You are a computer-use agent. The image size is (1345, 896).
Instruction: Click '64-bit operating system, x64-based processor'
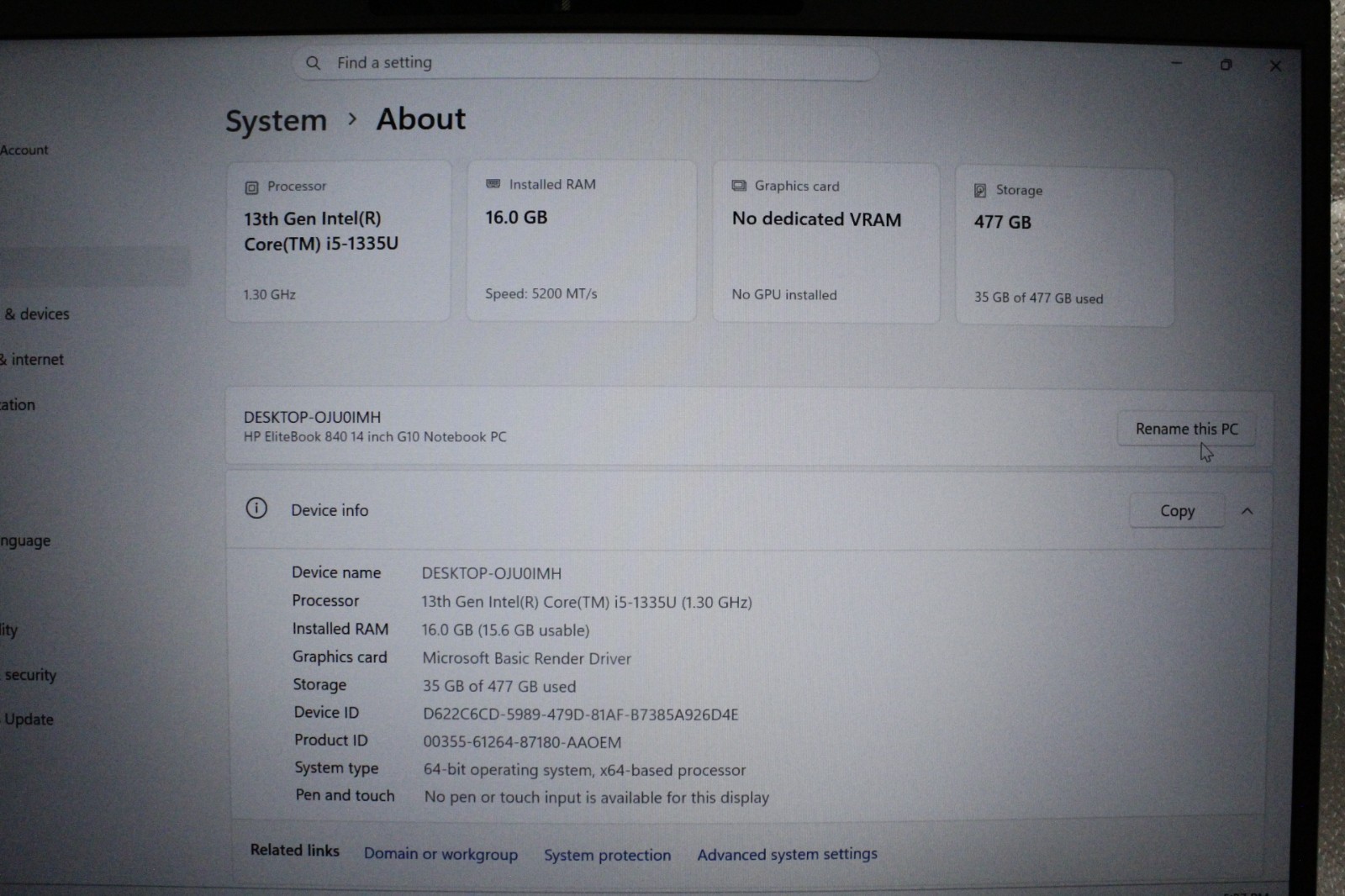click(584, 770)
